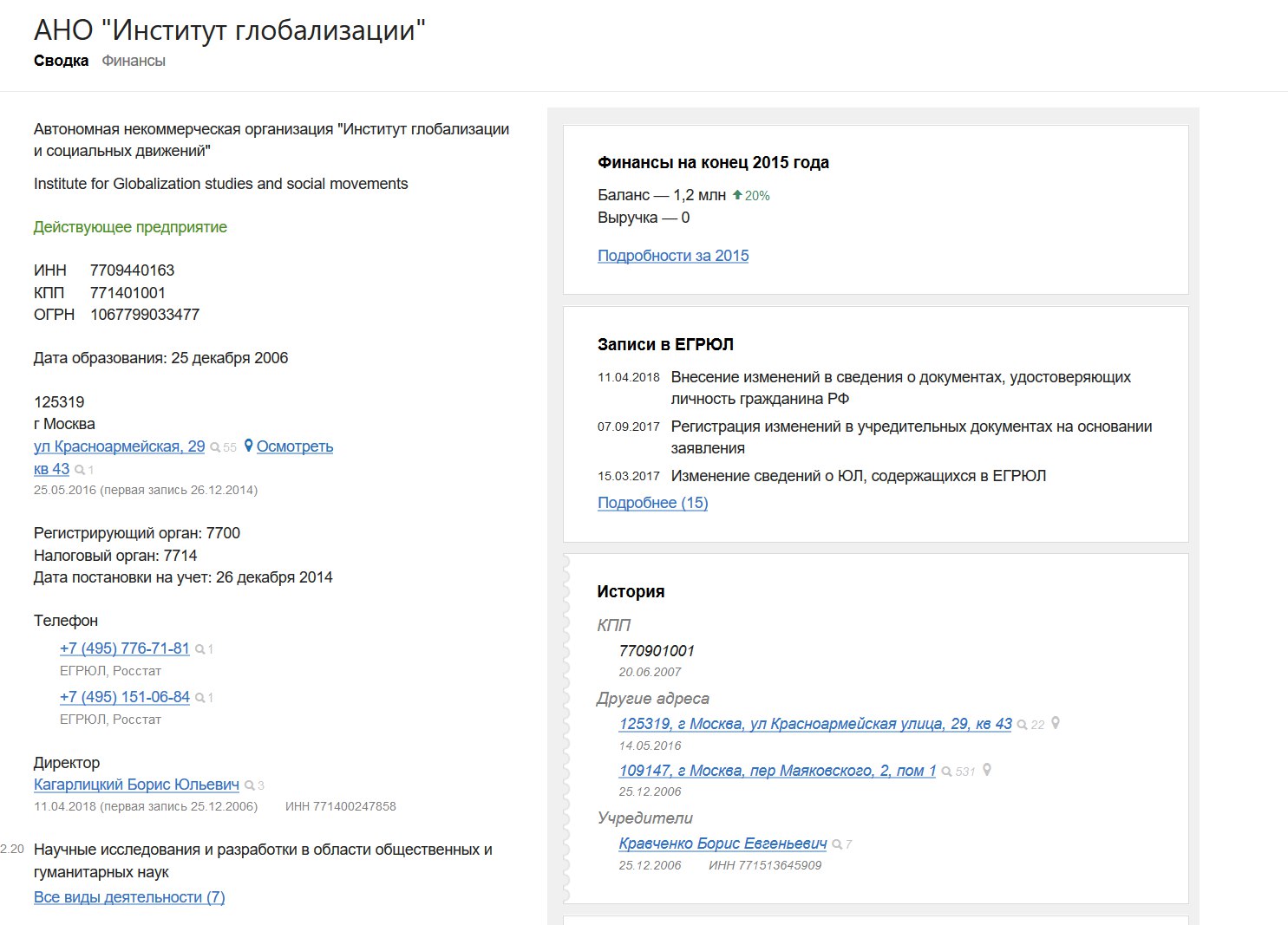Click green balance growth arrow 20%
1288x925 pixels.
[x=737, y=195]
